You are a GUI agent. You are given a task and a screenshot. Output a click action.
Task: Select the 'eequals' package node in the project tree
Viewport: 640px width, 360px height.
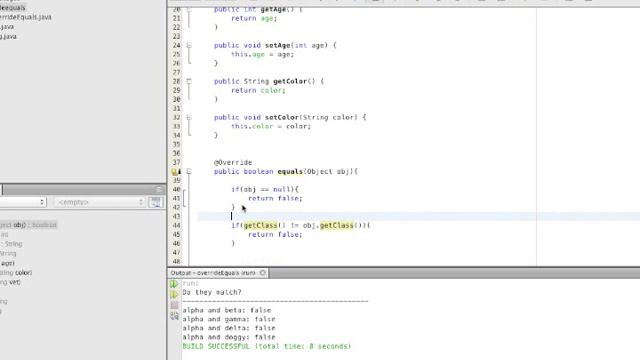(x=13, y=8)
